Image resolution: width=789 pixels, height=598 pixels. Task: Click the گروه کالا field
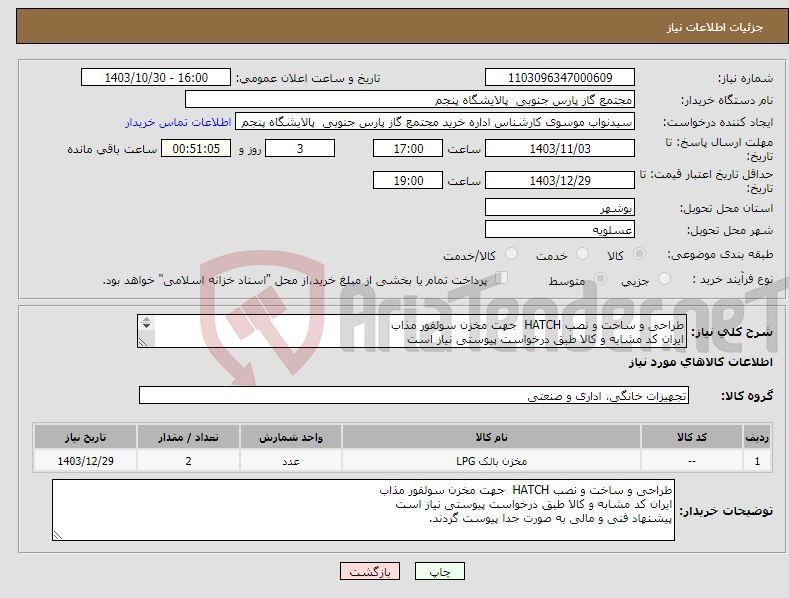click(414, 395)
